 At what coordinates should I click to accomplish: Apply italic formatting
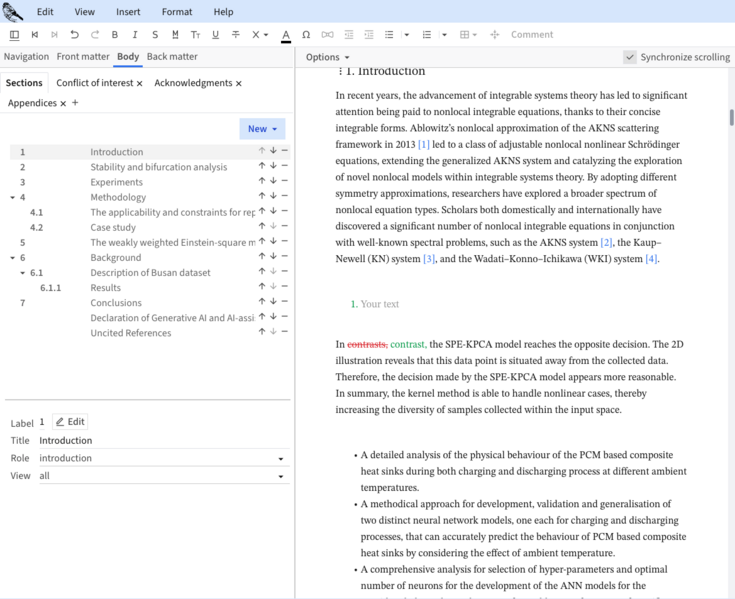135,35
